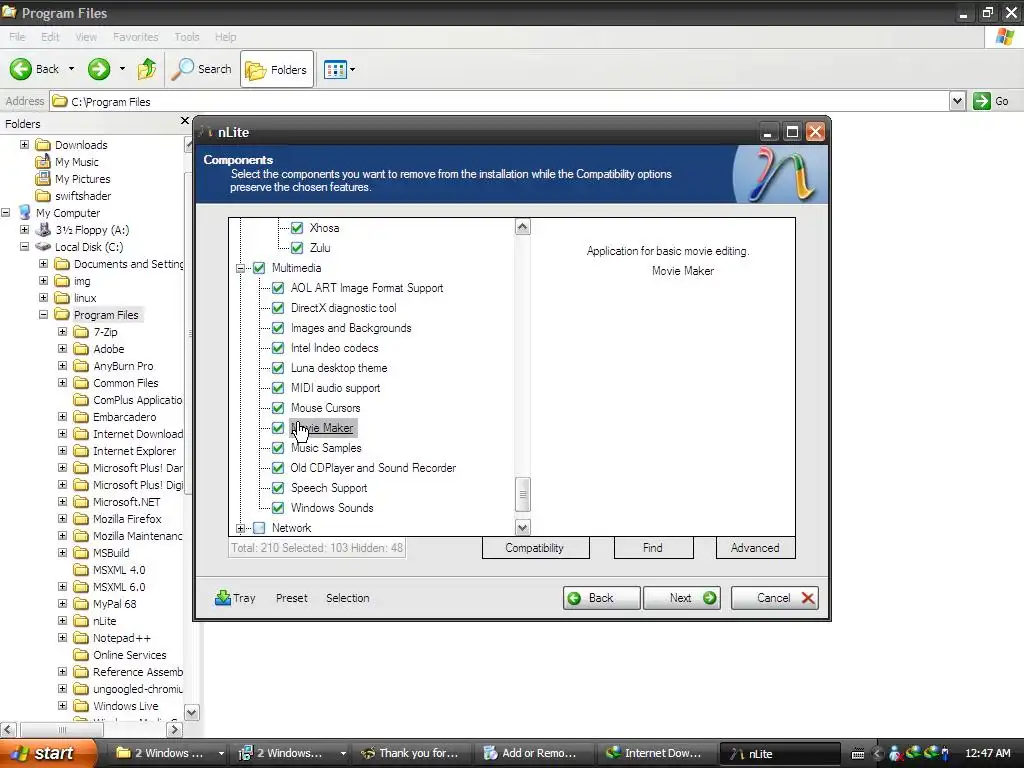
Task: Expand the Downloads folder node
Action: [24, 144]
